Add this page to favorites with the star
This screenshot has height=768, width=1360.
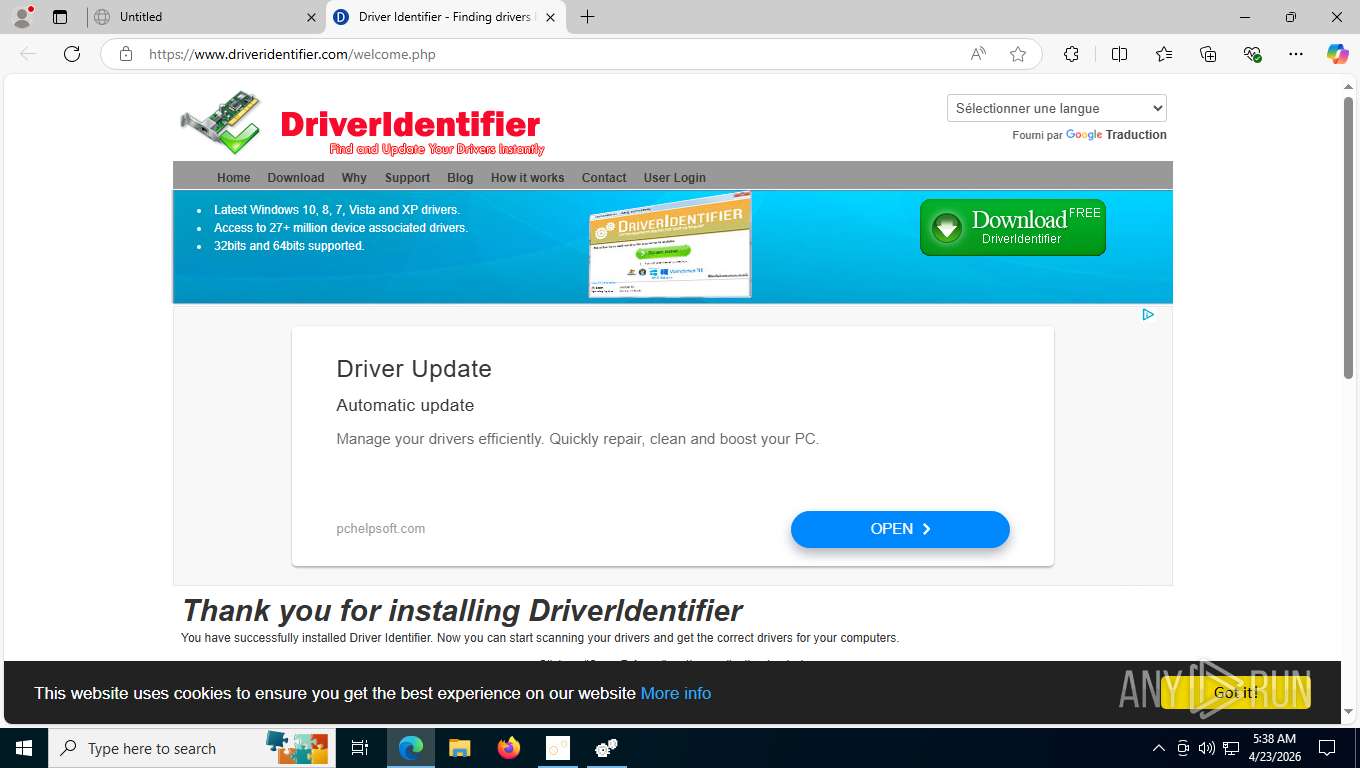click(x=1018, y=54)
